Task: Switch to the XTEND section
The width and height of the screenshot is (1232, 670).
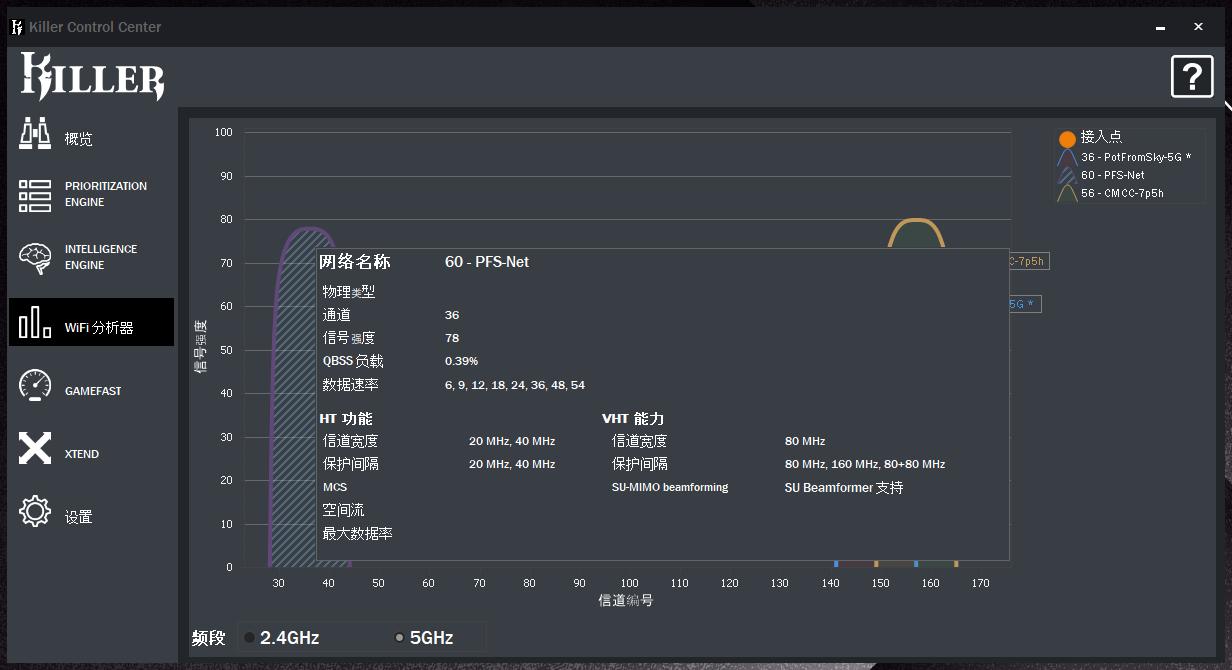Action: click(x=33, y=447)
